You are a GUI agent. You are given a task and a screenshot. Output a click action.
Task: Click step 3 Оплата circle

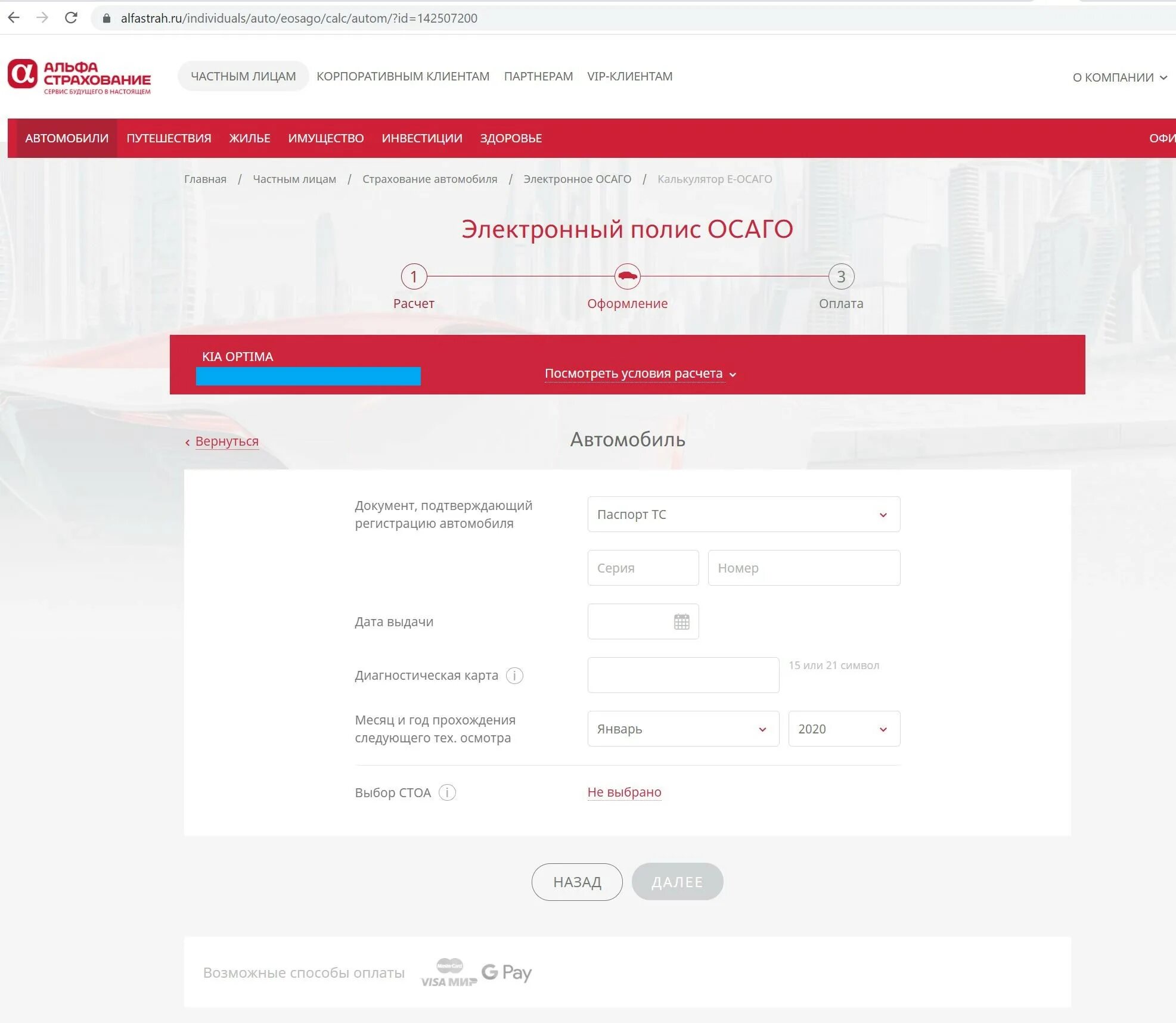(x=841, y=276)
